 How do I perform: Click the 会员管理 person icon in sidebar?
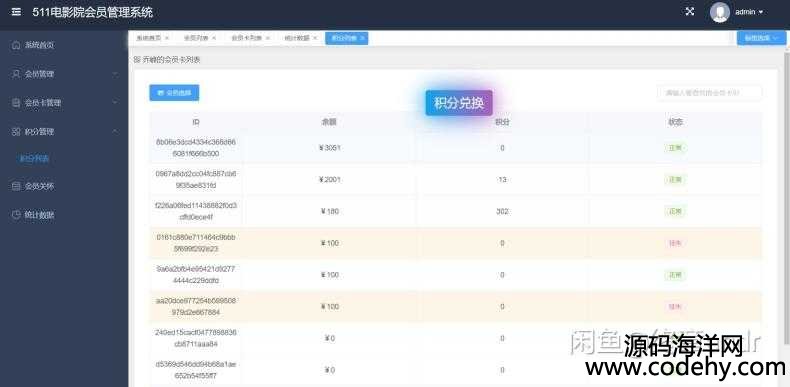click(x=16, y=74)
